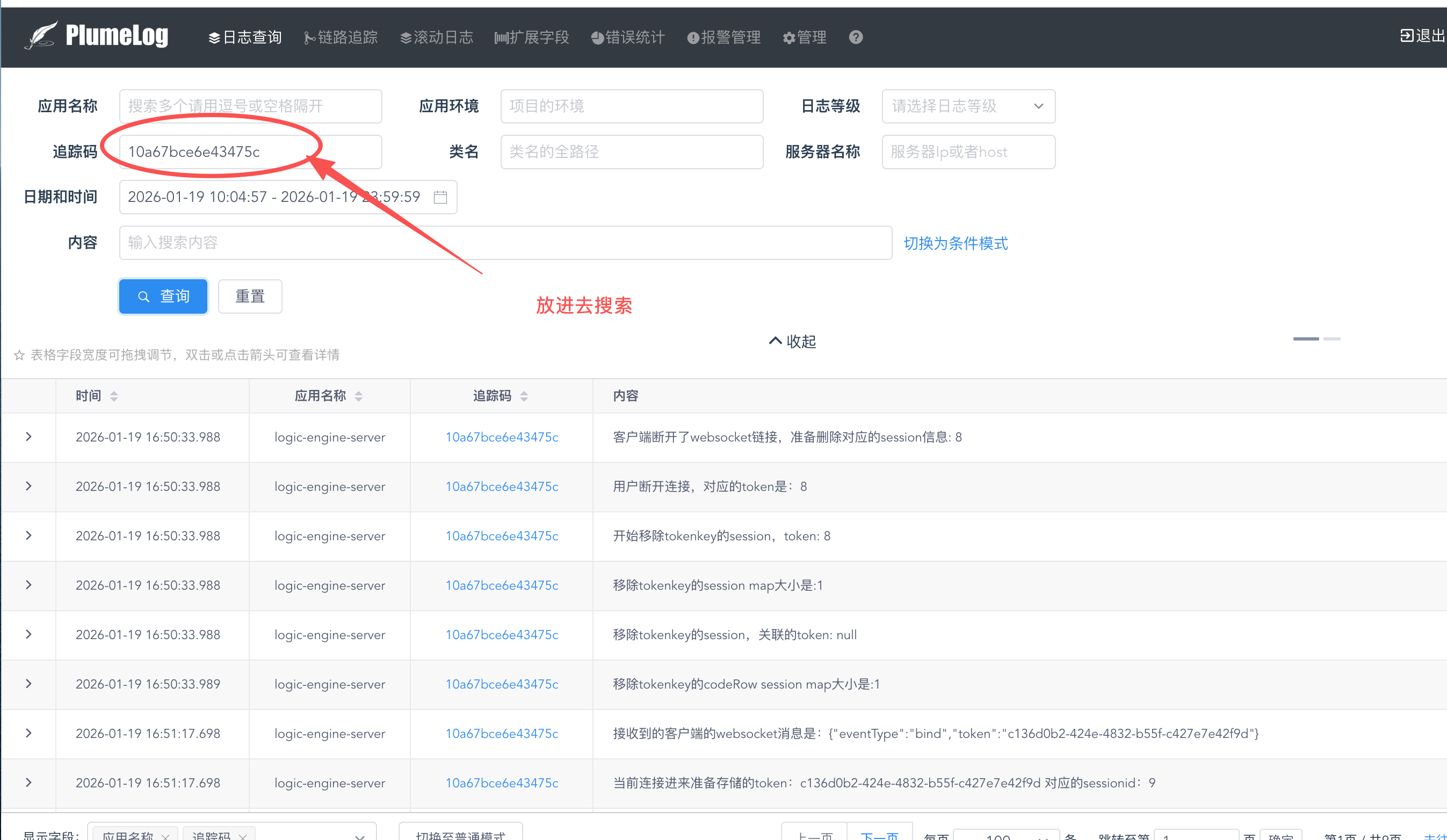Open a 10a67bce6e43475c trace link

pos(501,437)
